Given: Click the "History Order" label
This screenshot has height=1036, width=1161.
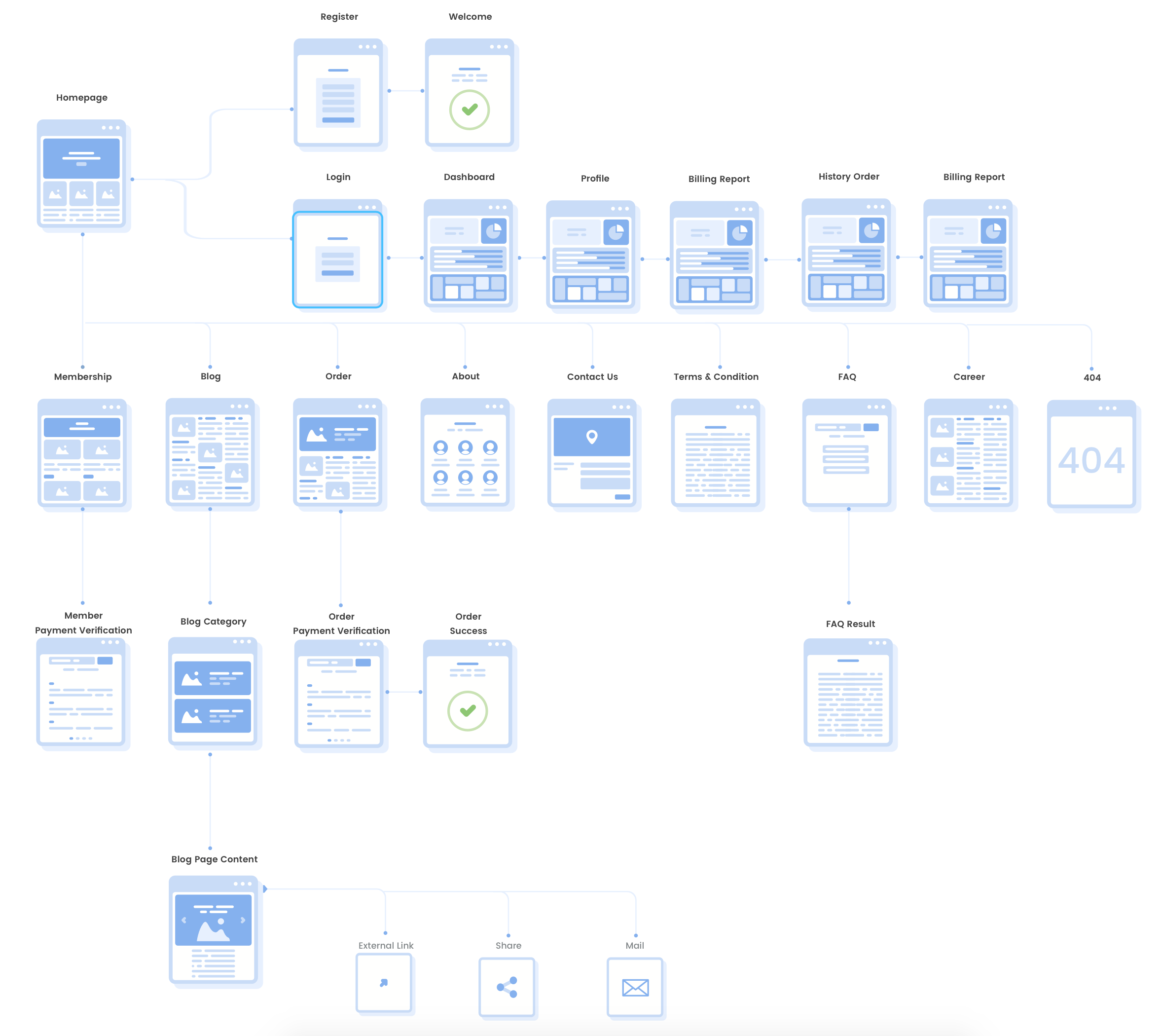Looking at the screenshot, I should pos(848,177).
